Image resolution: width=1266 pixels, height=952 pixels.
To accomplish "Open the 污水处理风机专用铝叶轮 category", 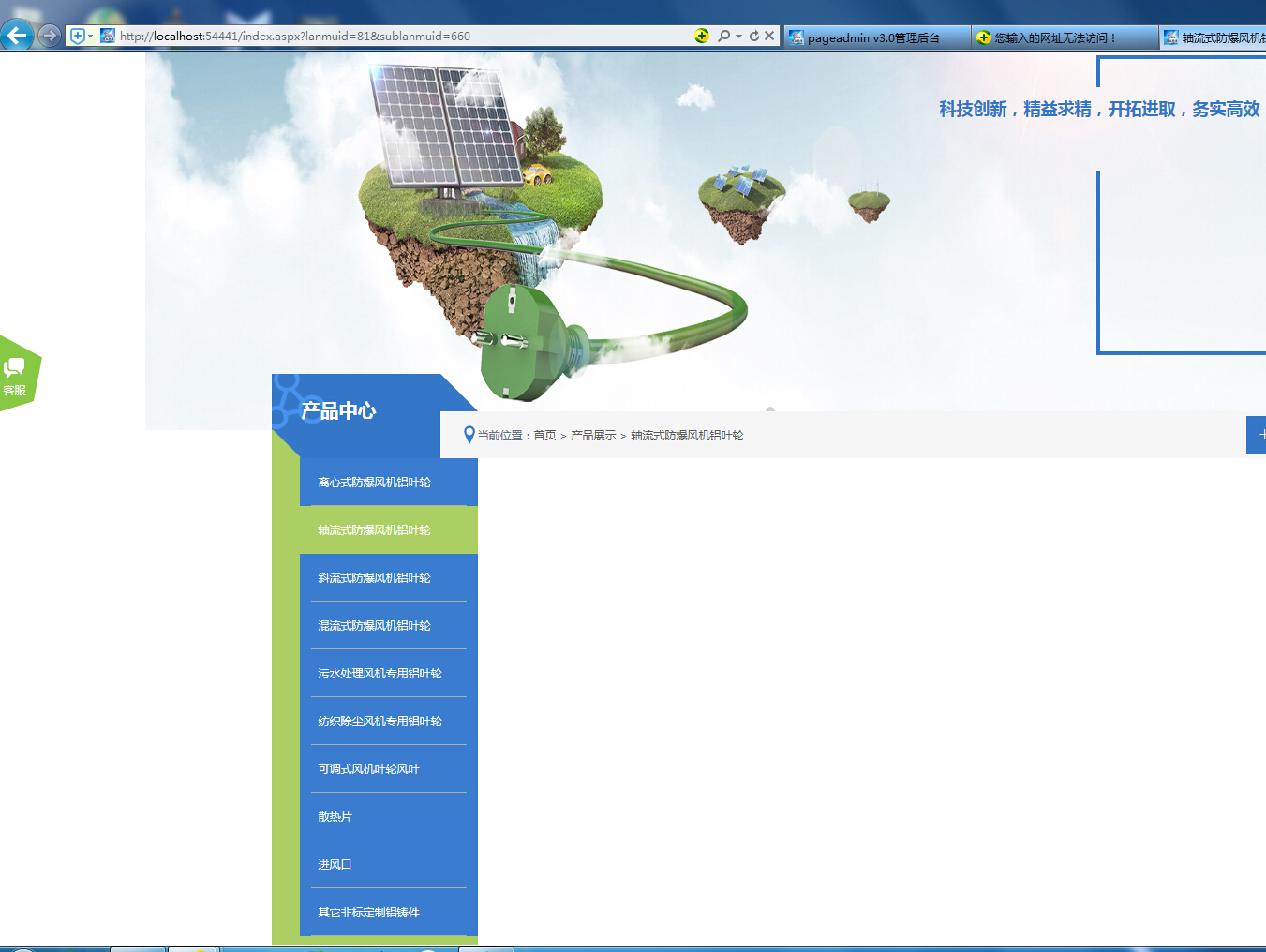I will click(380, 674).
